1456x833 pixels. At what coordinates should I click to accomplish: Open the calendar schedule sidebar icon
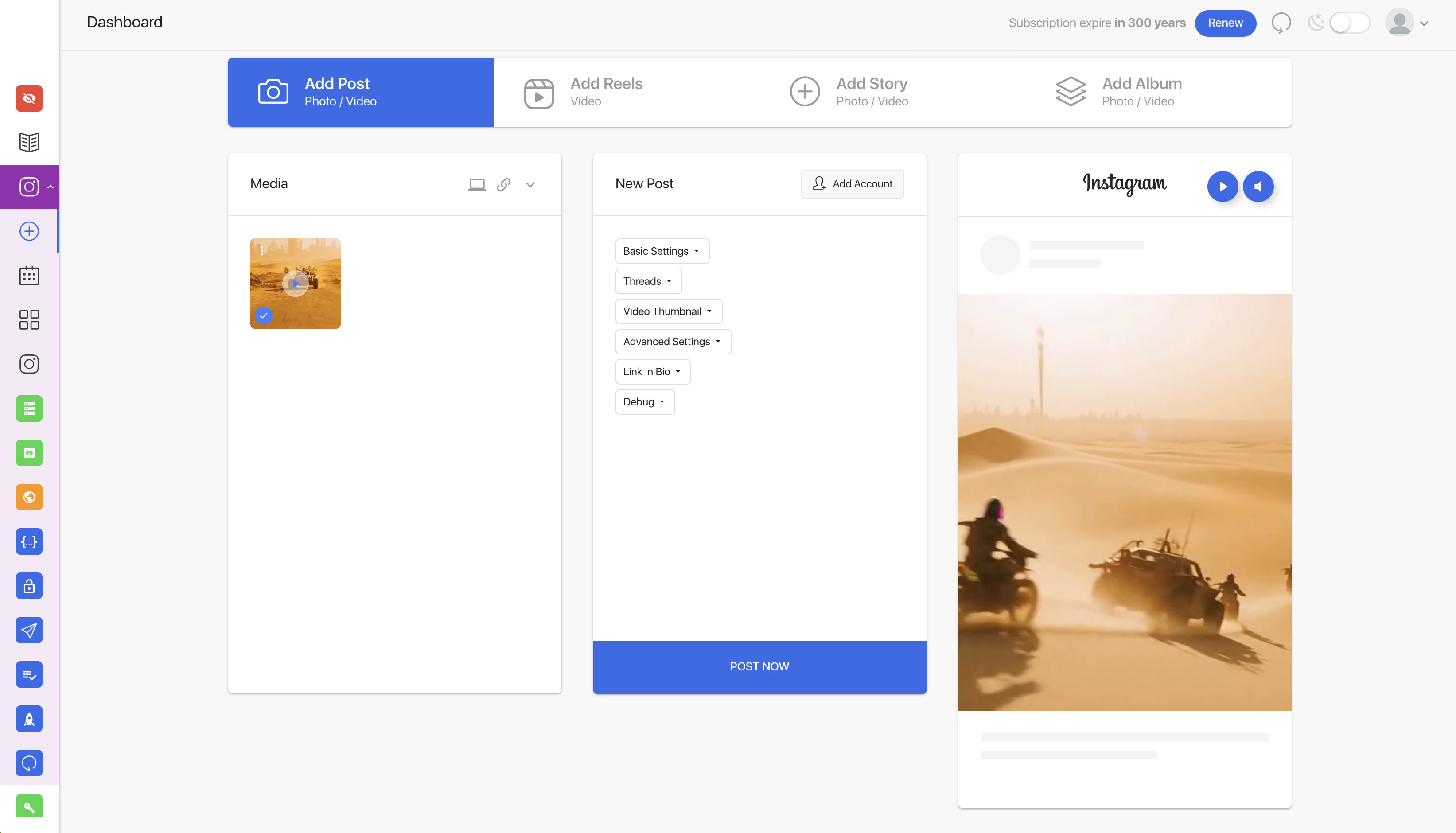[29, 276]
